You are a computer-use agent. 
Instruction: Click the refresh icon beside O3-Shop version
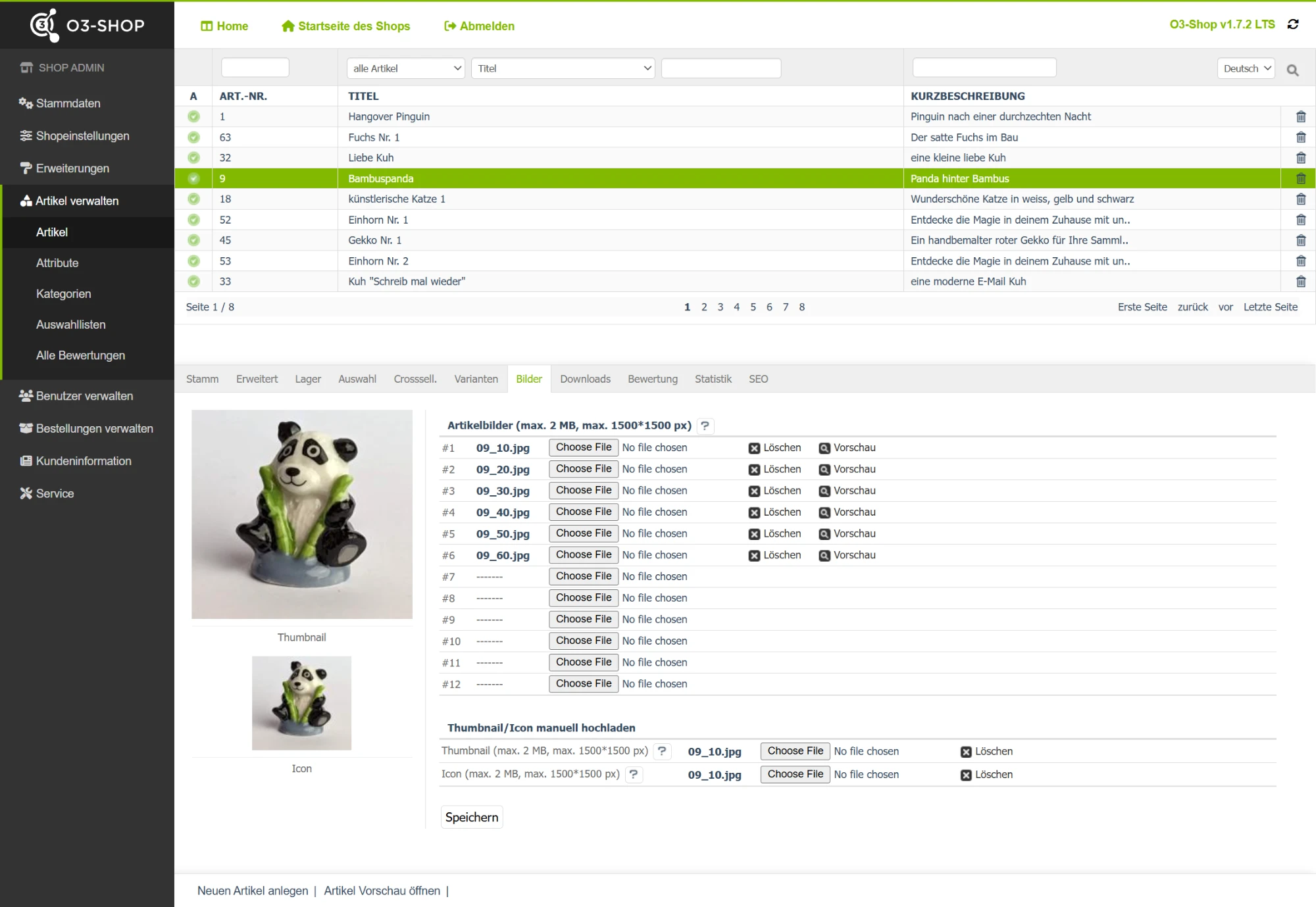[1293, 24]
